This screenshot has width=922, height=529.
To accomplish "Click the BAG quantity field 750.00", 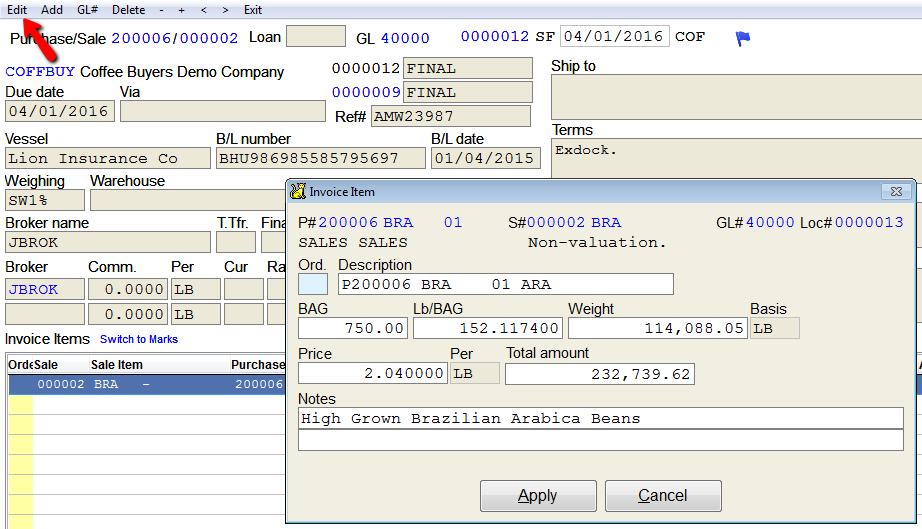I will click(x=353, y=328).
